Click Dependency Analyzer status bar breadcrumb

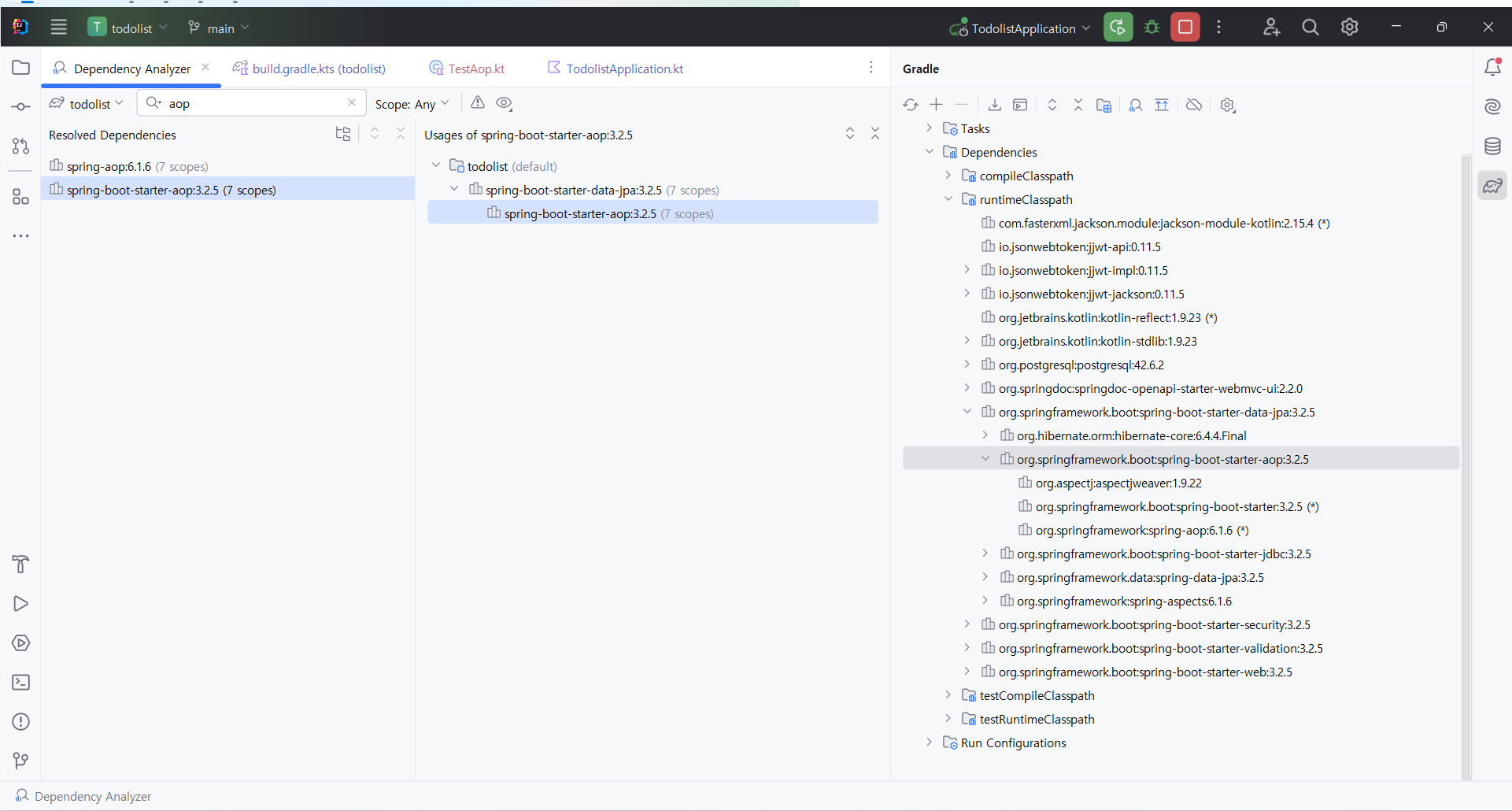coord(83,796)
